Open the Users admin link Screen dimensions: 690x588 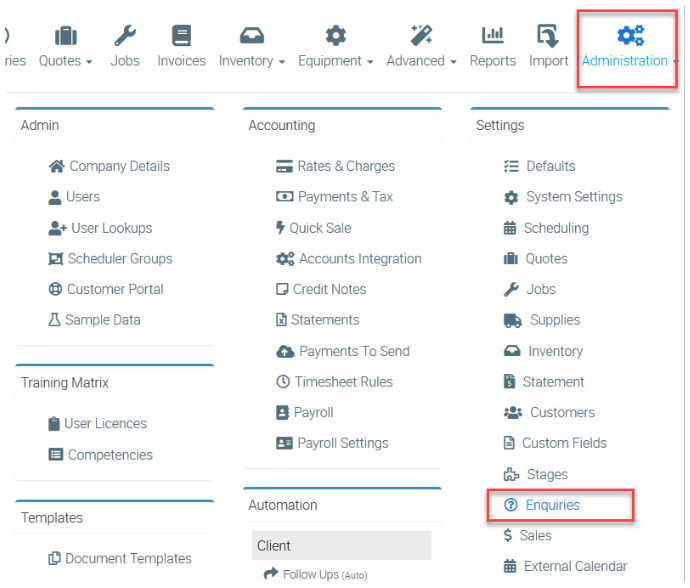click(x=83, y=197)
